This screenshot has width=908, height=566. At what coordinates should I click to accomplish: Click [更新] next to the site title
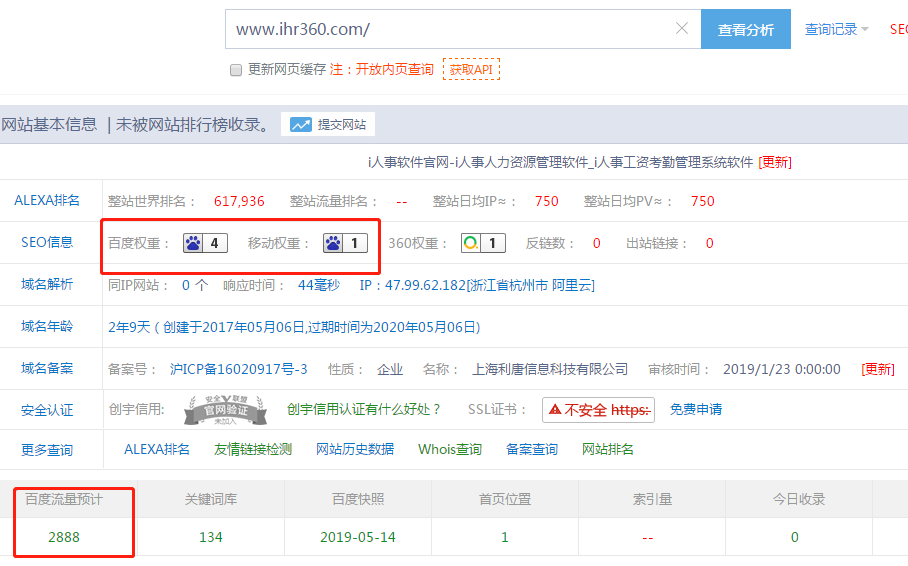click(775, 162)
